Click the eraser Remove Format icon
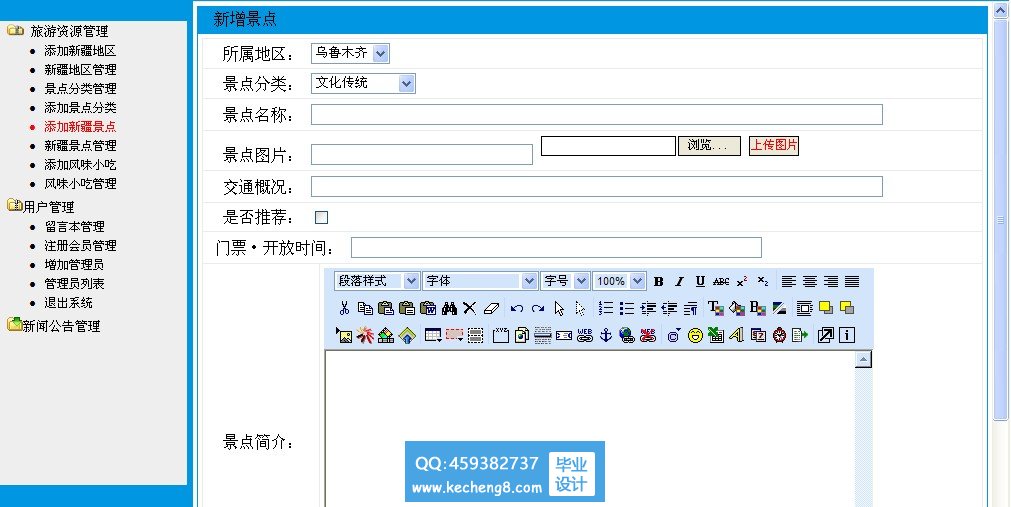1011x507 pixels. pyautogui.click(x=491, y=308)
